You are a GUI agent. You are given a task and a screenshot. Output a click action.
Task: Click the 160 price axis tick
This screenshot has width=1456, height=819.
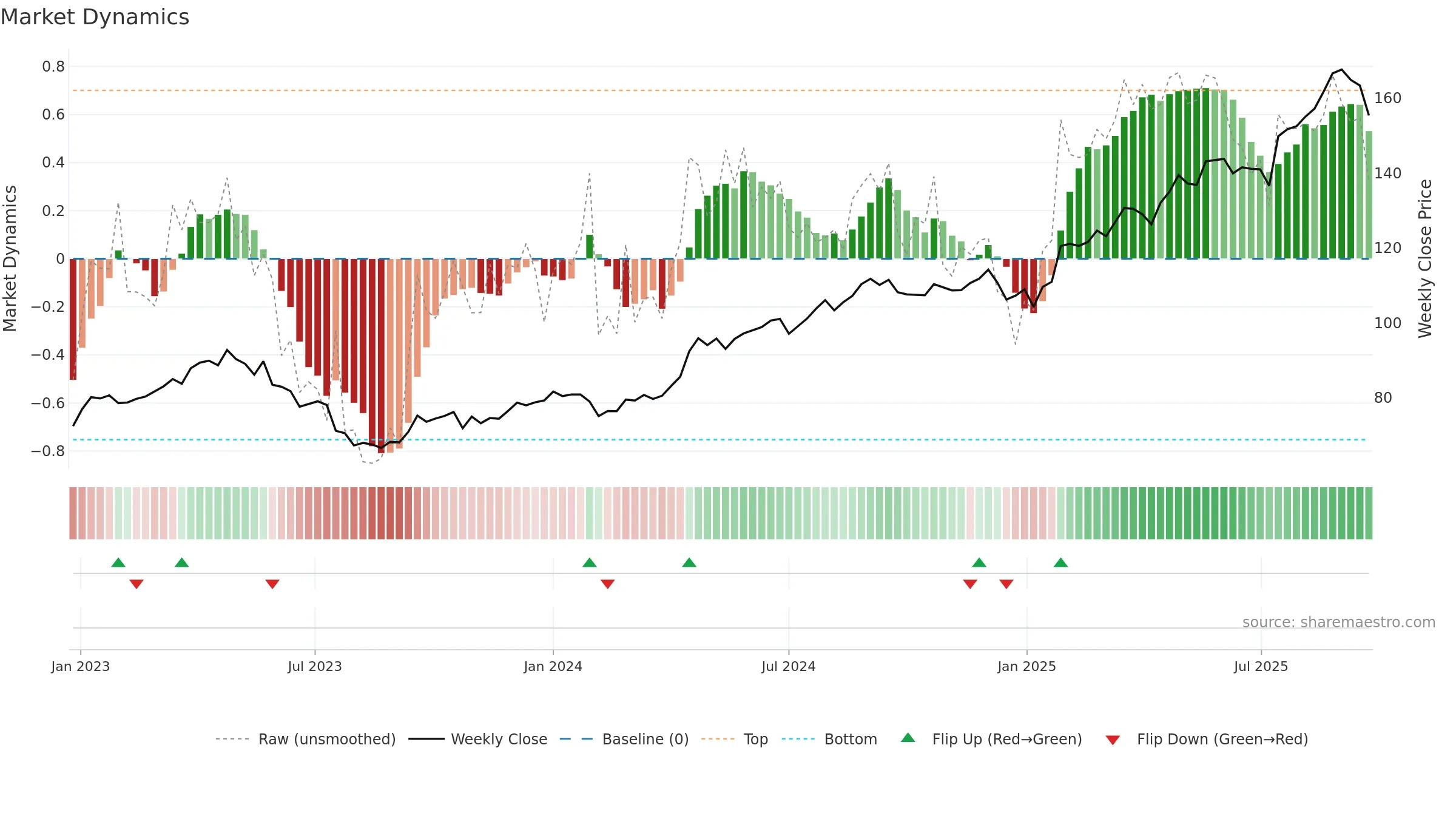pyautogui.click(x=1388, y=98)
